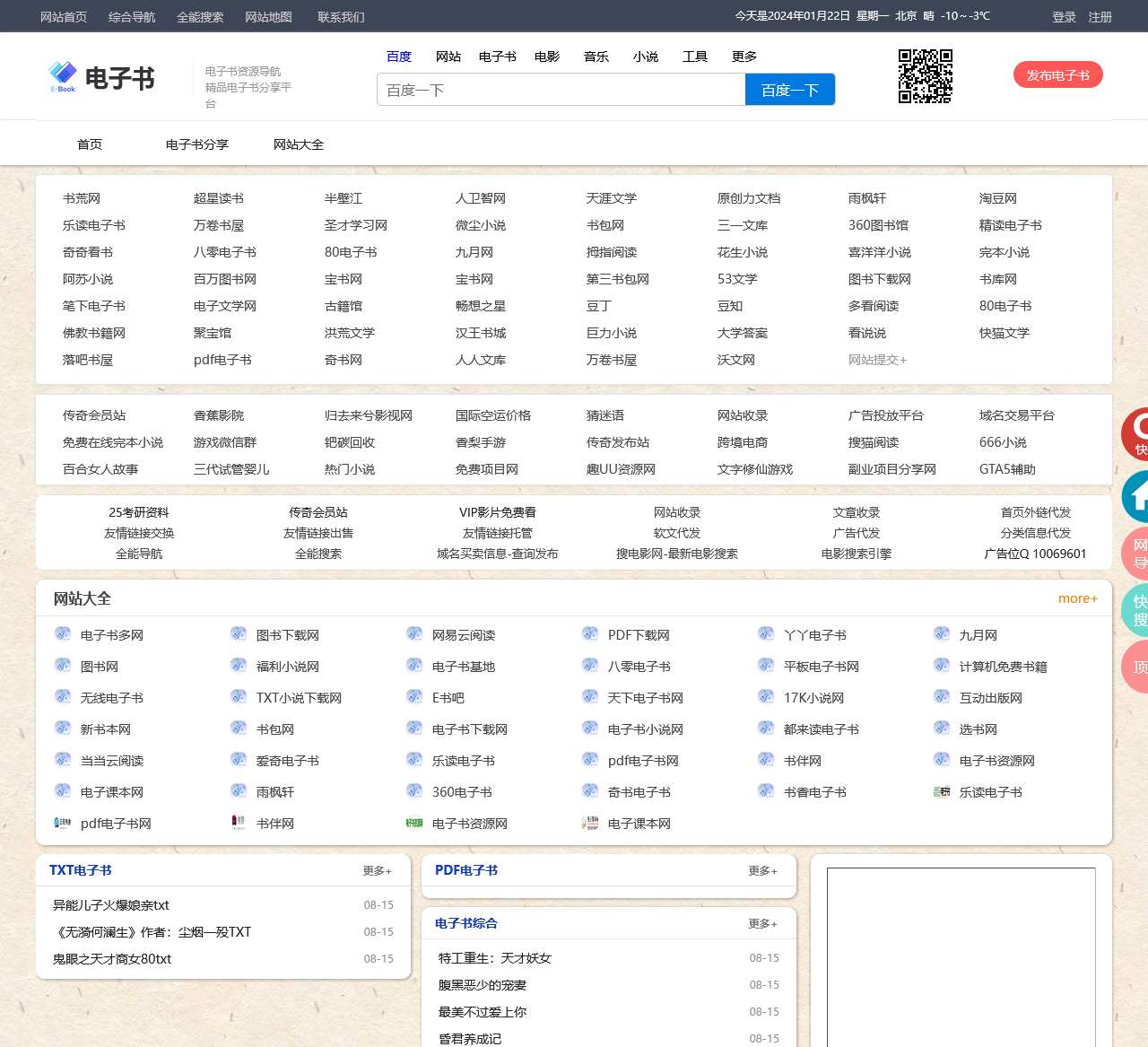Image resolution: width=1148 pixels, height=1047 pixels.
Task: Expand 电子书综合 section via 更多+
Action: tap(762, 923)
